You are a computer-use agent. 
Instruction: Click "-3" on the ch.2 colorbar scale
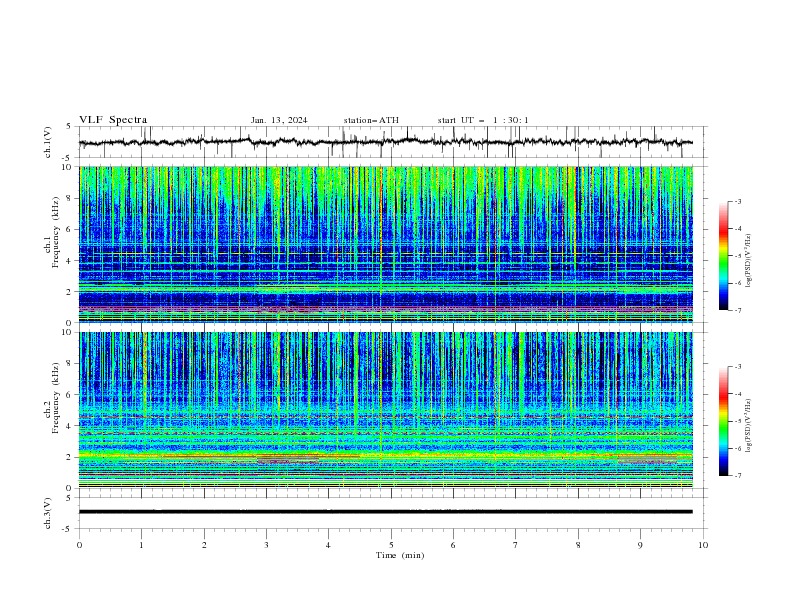(737, 367)
